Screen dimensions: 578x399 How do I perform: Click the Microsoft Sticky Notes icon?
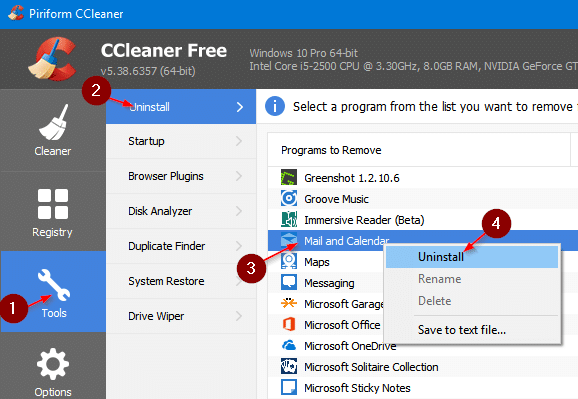289,388
